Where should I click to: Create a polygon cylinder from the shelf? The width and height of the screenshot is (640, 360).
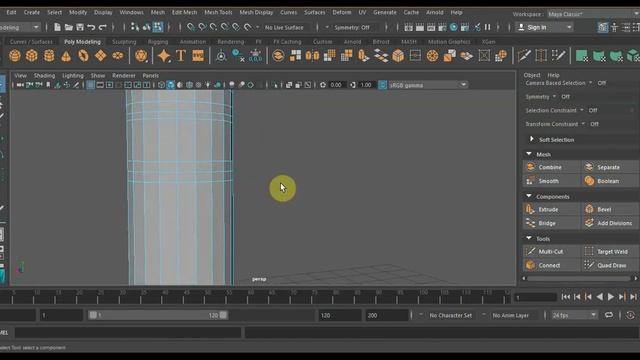point(49,56)
